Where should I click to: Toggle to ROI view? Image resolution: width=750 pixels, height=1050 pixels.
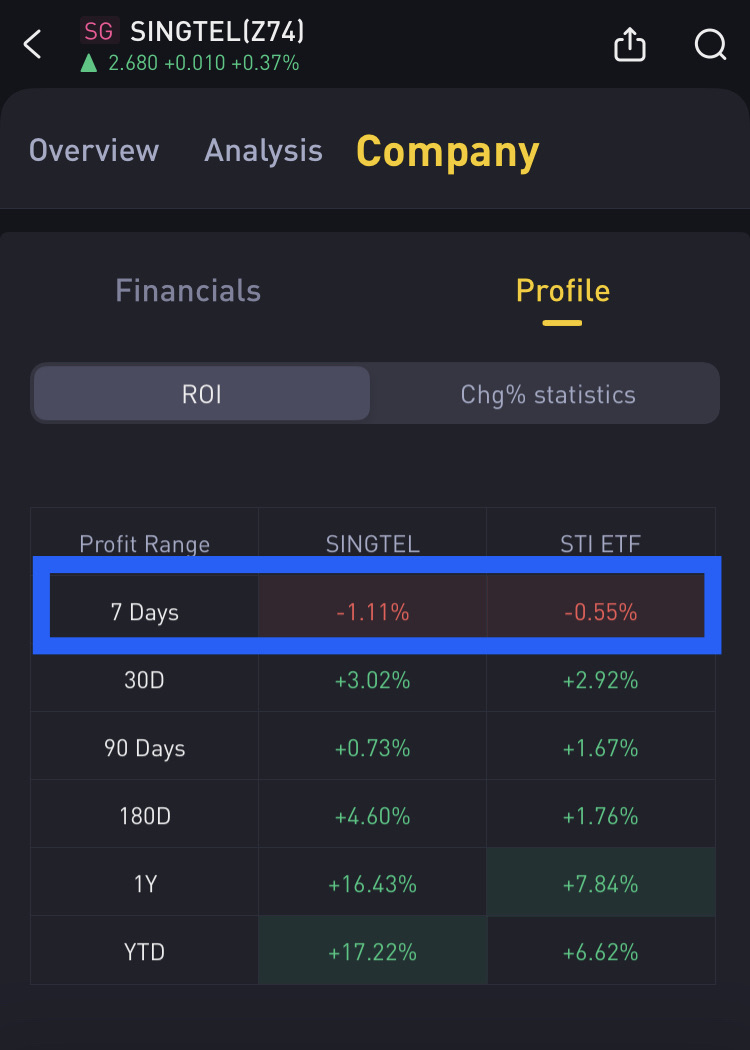201,394
